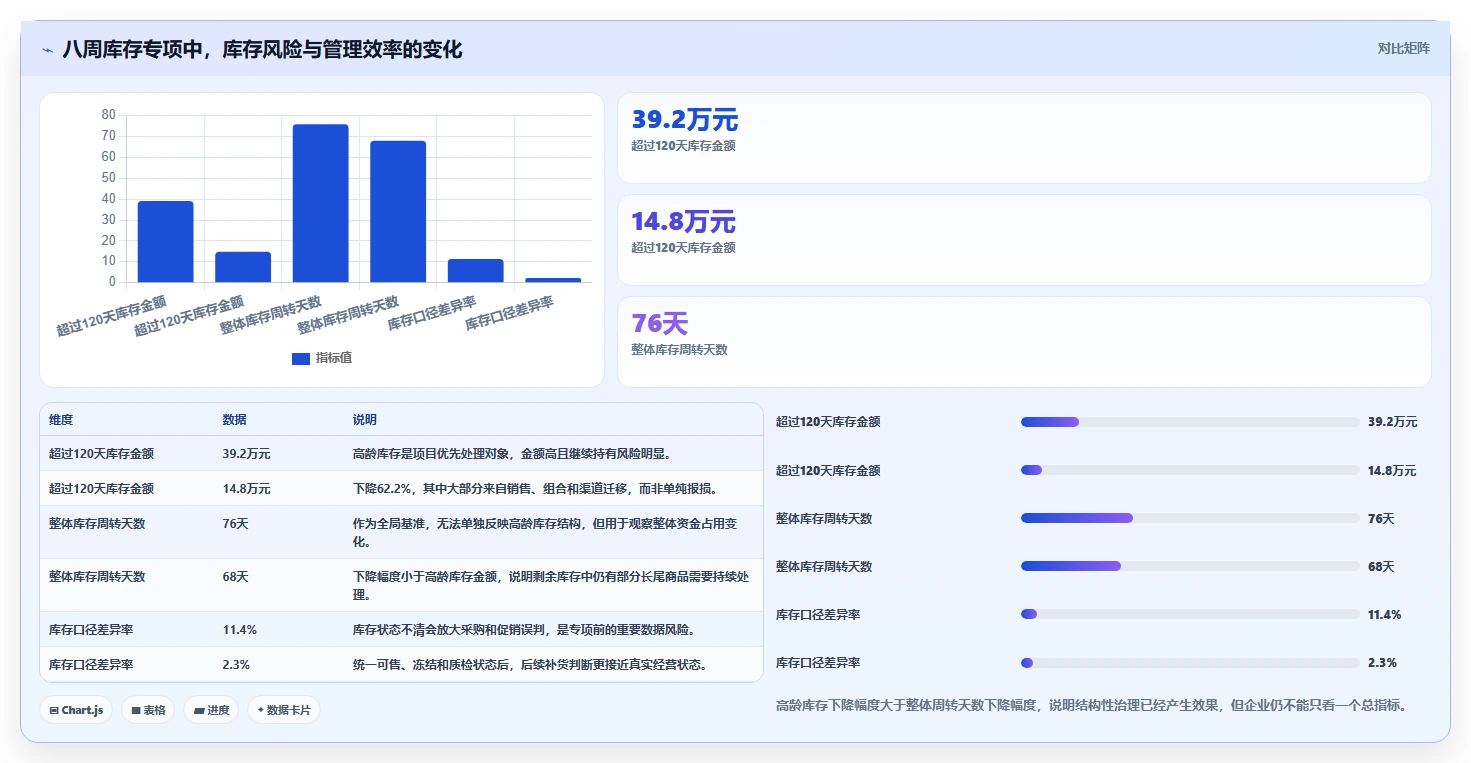1471x763 pixels.
Task: Select the 进度 chip
Action: (211, 710)
